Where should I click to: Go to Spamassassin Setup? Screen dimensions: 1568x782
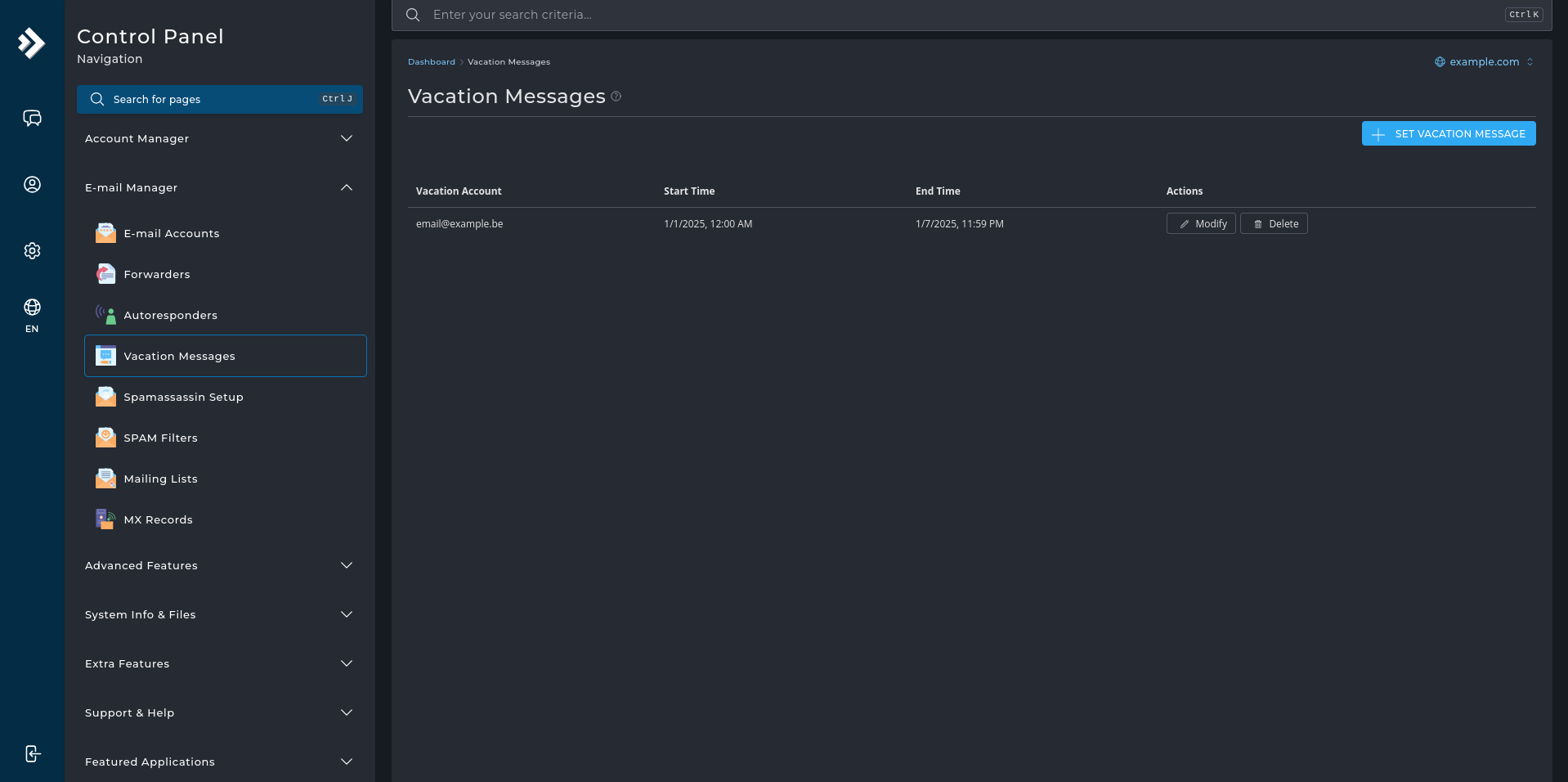183,398
